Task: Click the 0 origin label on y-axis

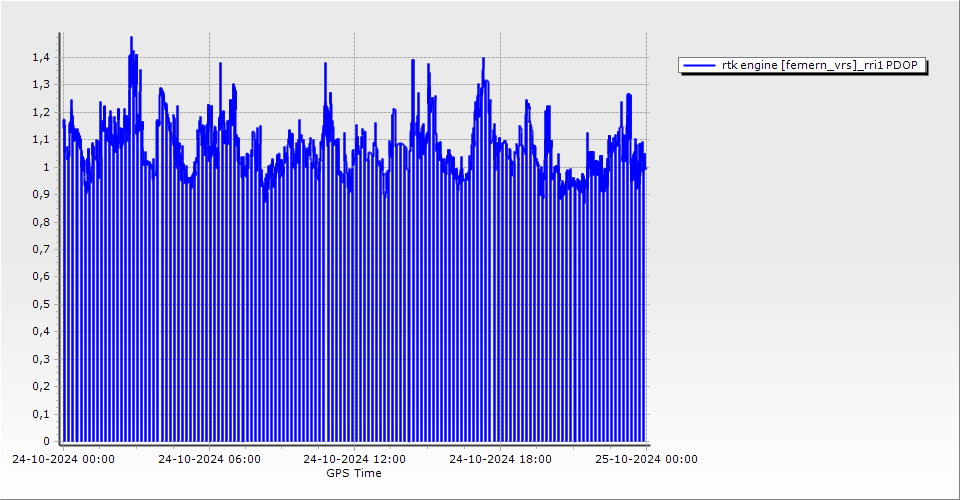Action: point(45,441)
